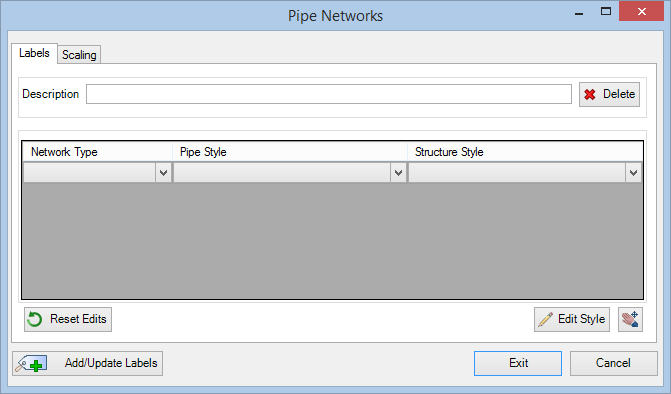Open the Structure Style dropdown arrow
The image size is (671, 394).
(x=633, y=173)
